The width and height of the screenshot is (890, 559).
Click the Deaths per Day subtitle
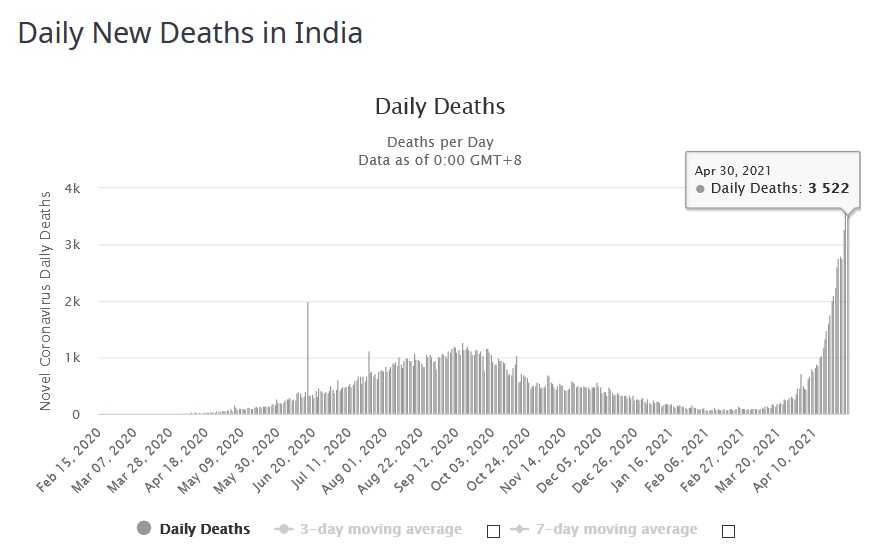[x=440, y=142]
